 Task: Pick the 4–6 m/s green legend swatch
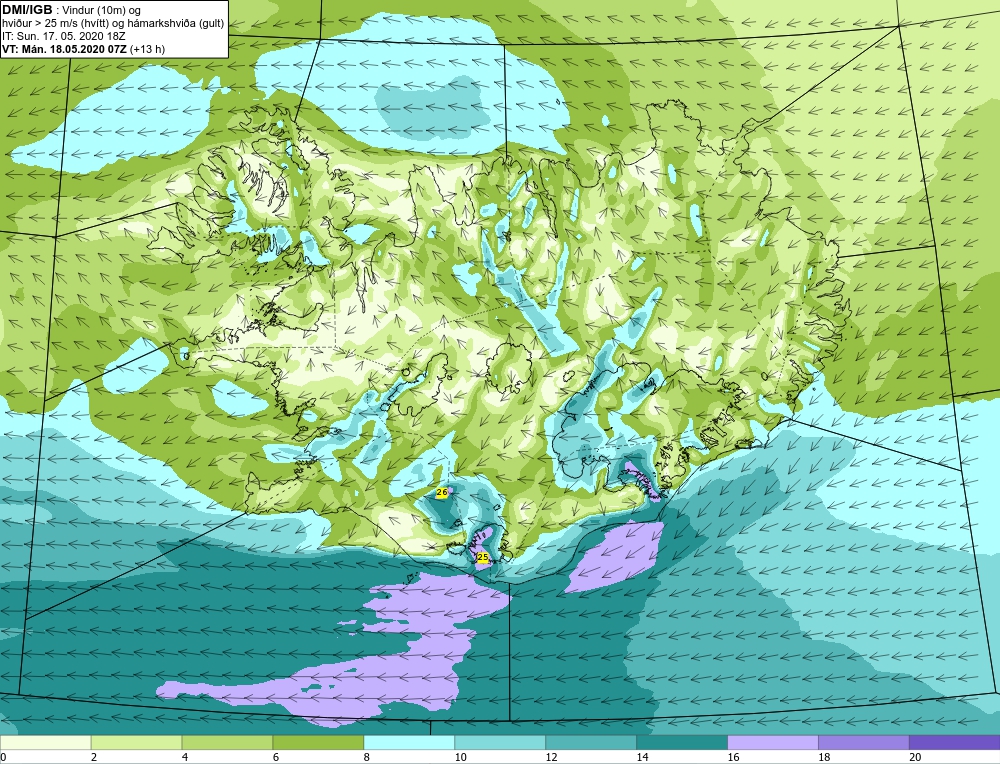click(x=227, y=742)
